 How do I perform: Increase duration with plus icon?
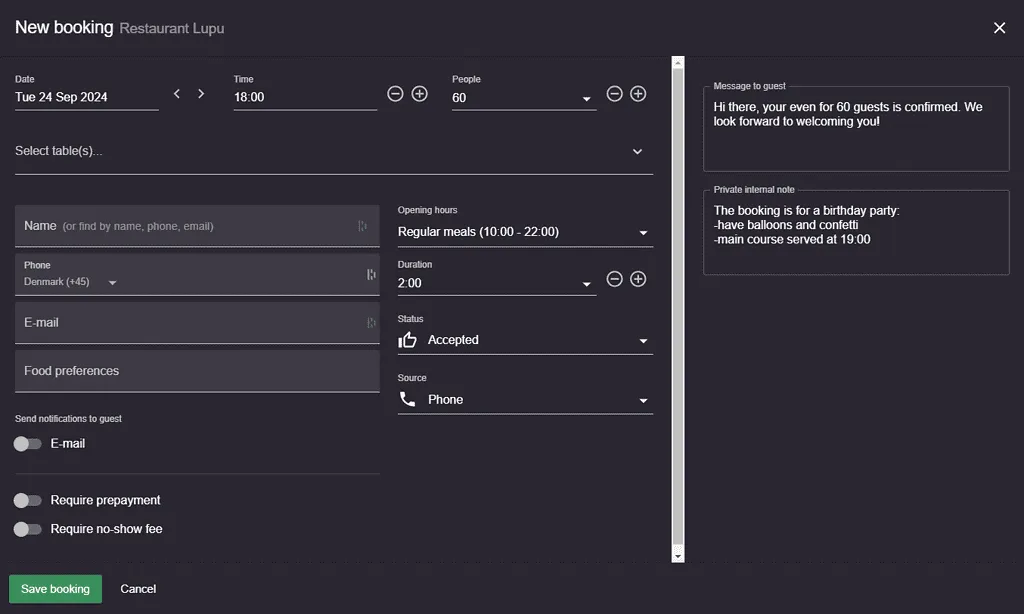[x=638, y=280]
